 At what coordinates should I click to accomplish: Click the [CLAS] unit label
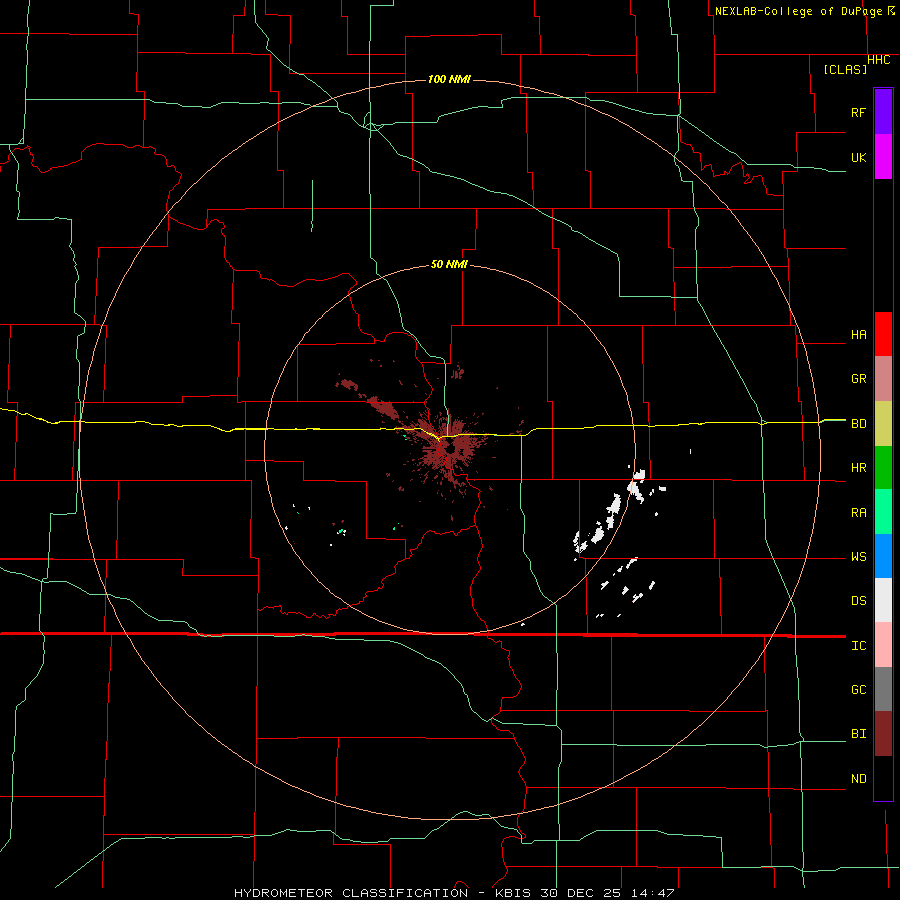[845, 70]
